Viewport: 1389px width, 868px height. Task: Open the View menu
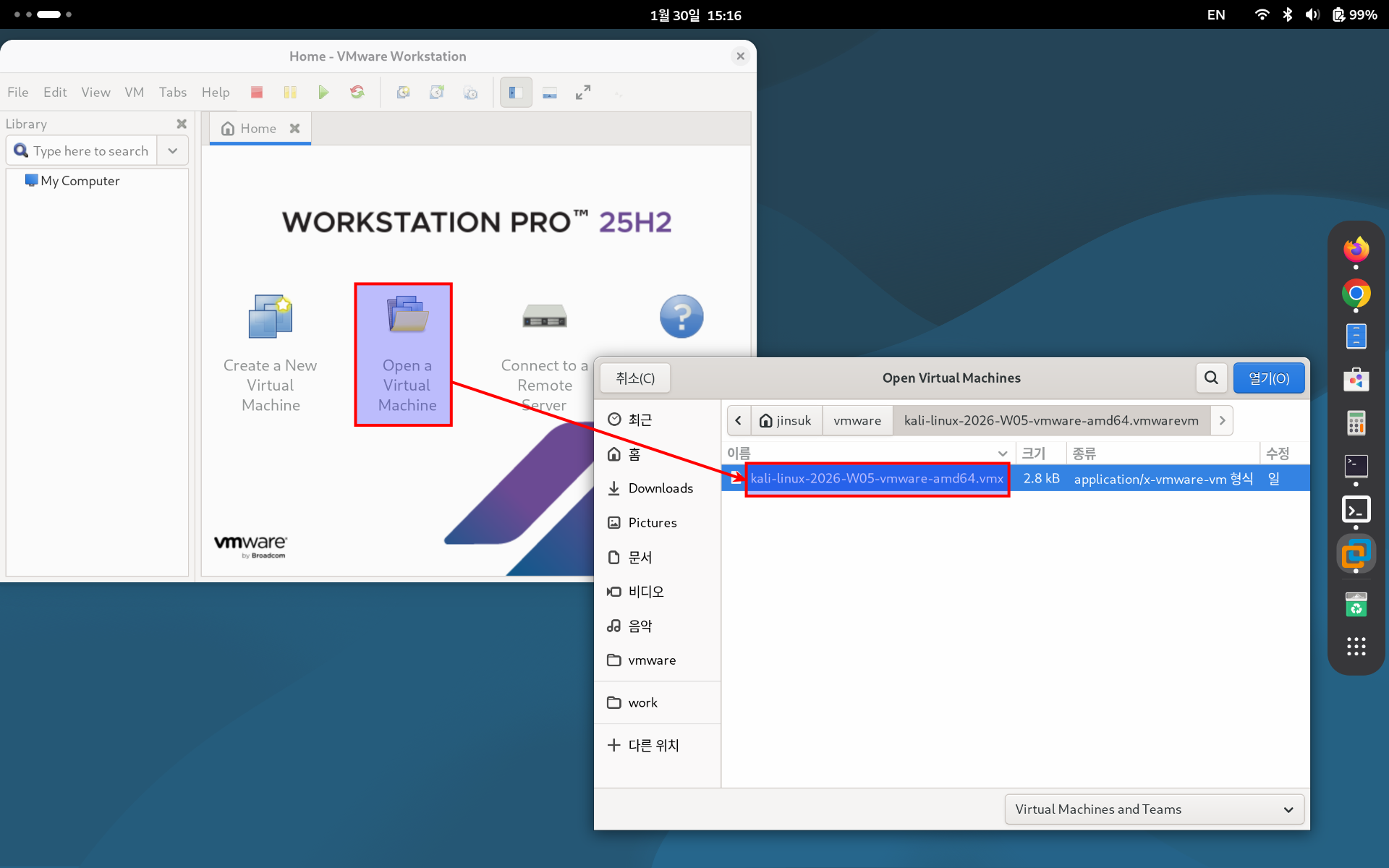(x=95, y=92)
